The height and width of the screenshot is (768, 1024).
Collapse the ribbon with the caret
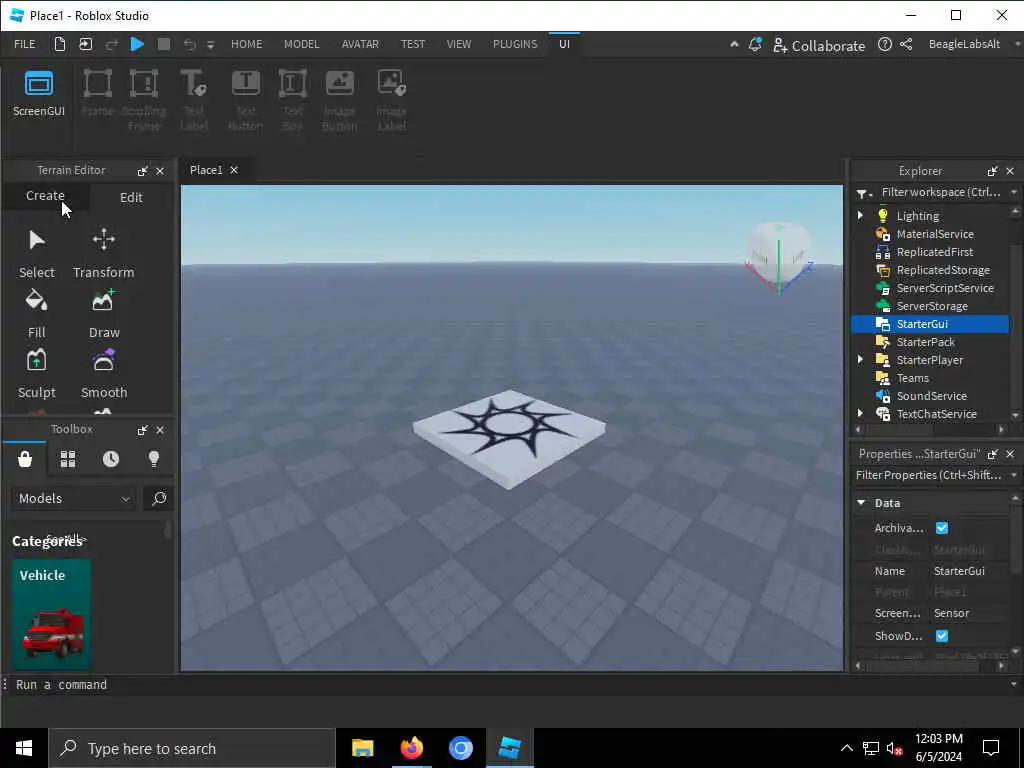click(734, 44)
